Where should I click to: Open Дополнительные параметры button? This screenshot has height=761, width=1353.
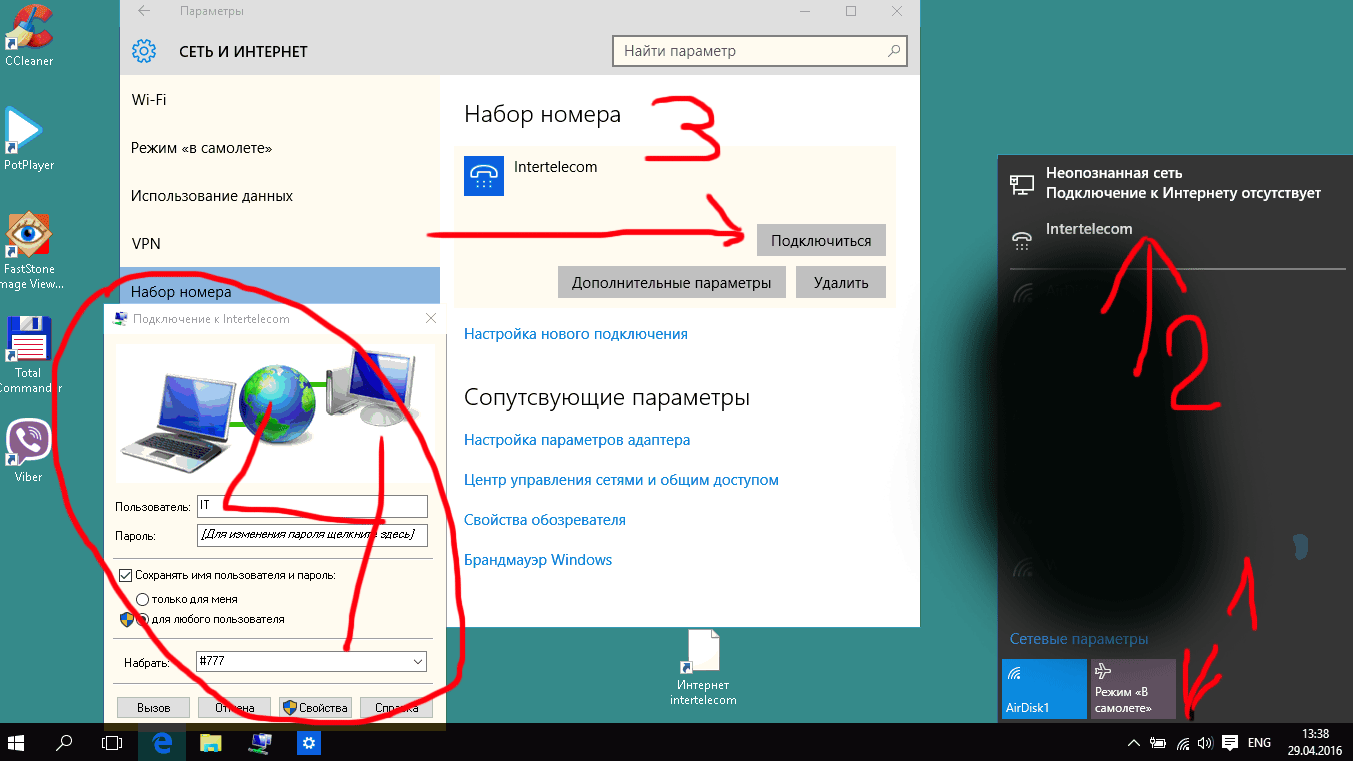coord(672,282)
